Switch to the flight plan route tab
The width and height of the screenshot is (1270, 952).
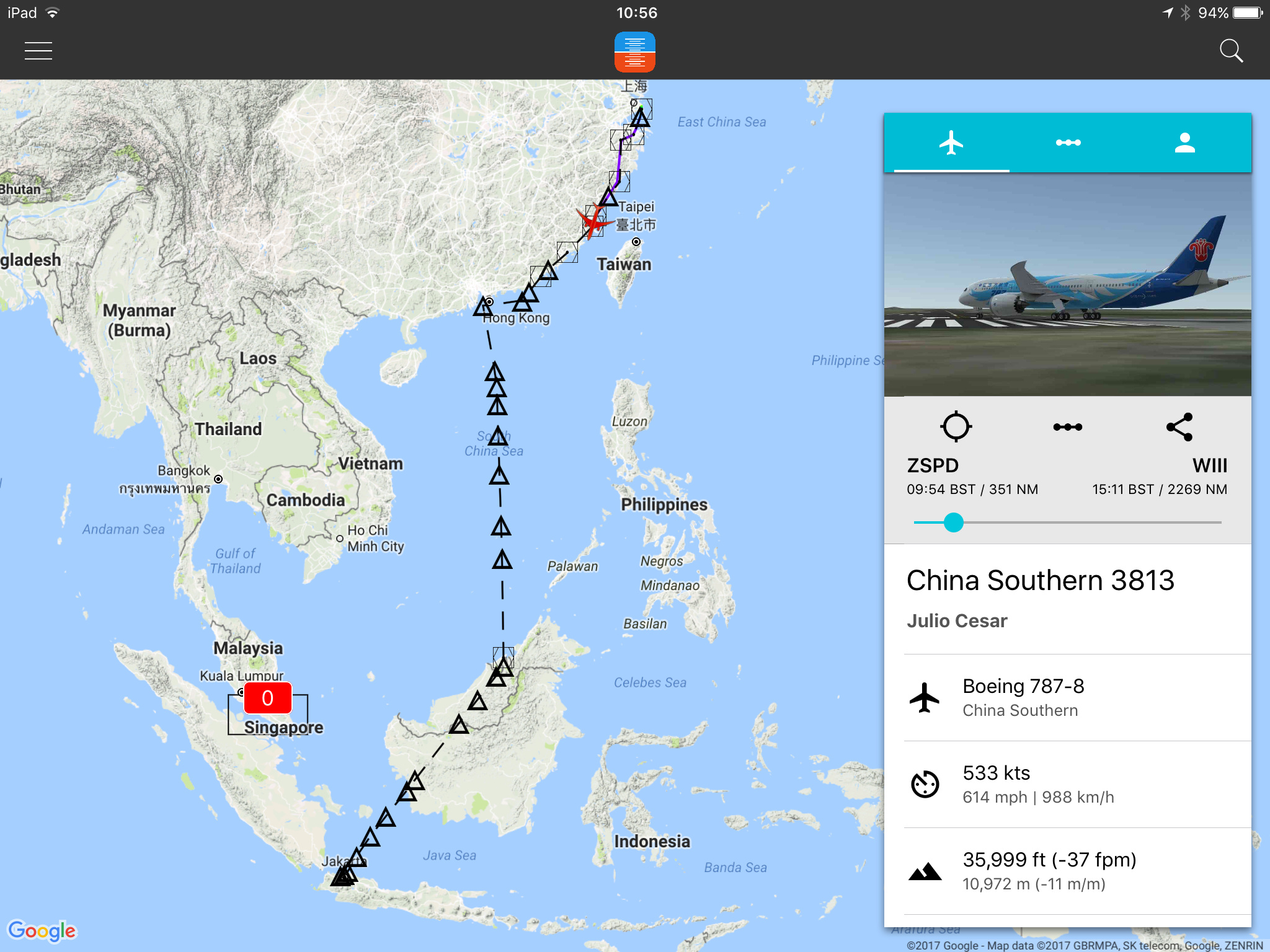tap(1068, 143)
